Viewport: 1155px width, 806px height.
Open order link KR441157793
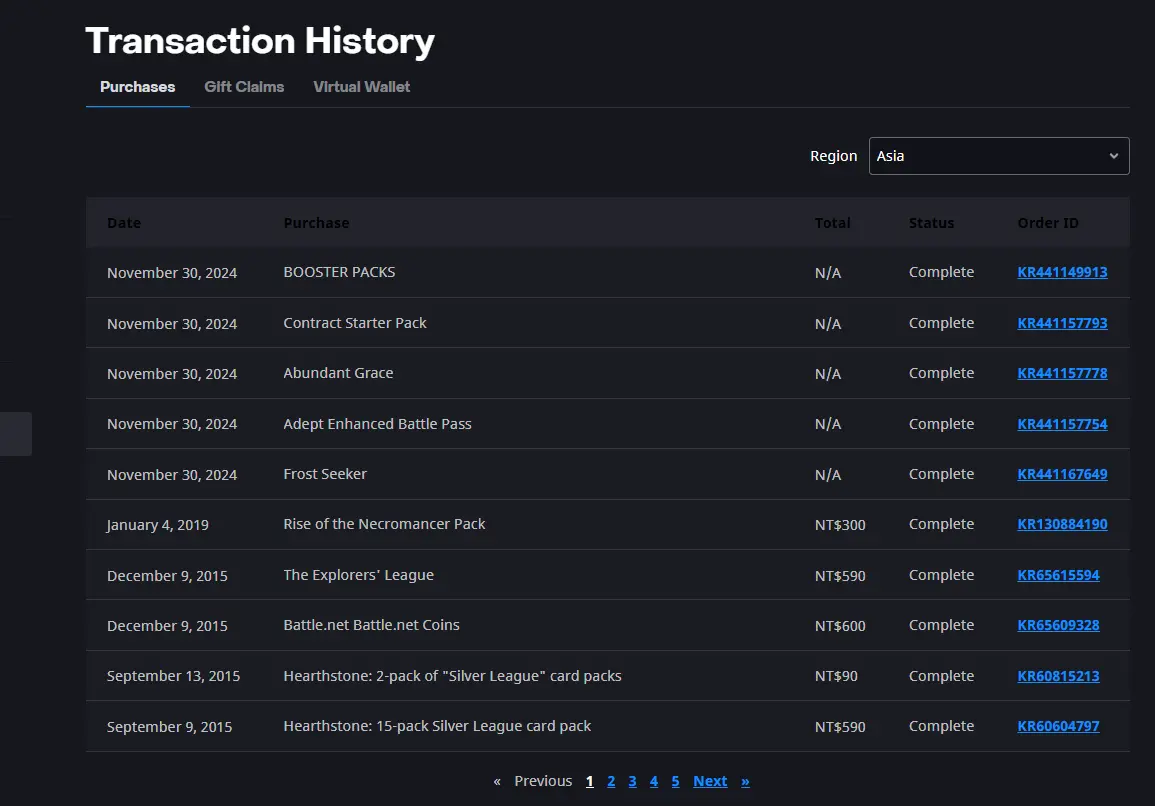tap(1062, 323)
